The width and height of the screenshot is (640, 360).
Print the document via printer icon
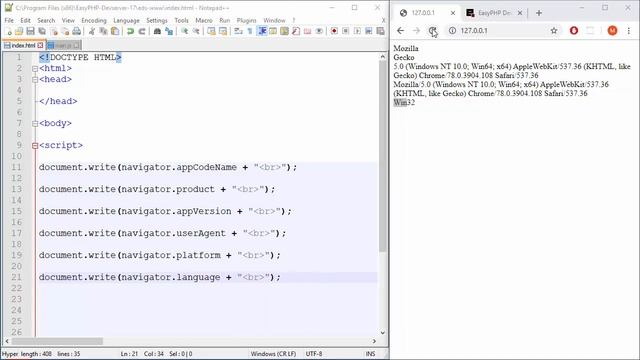(76, 31)
